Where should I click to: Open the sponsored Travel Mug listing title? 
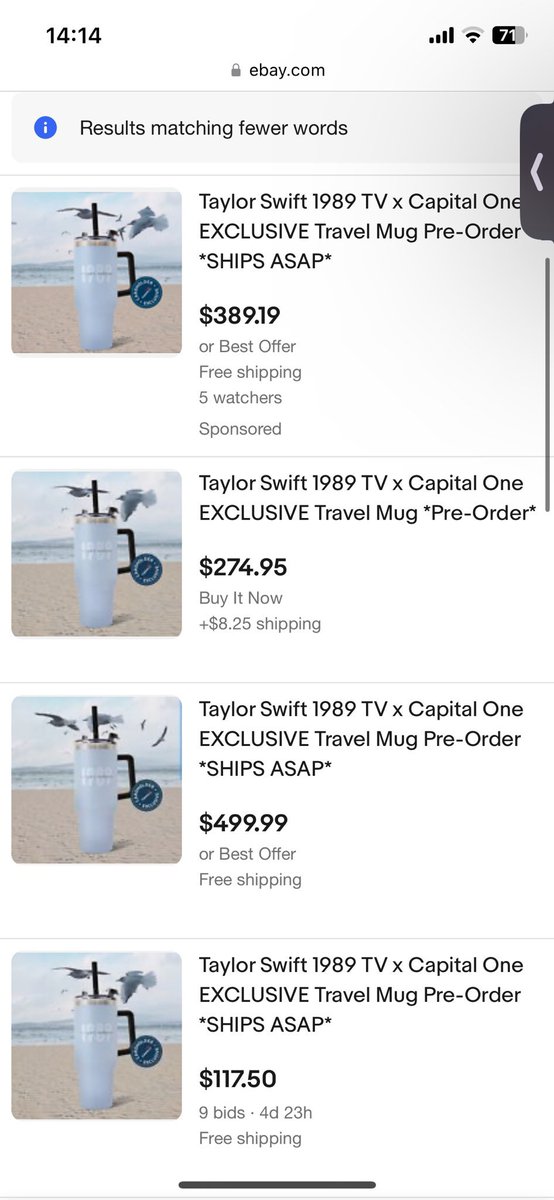tap(361, 232)
